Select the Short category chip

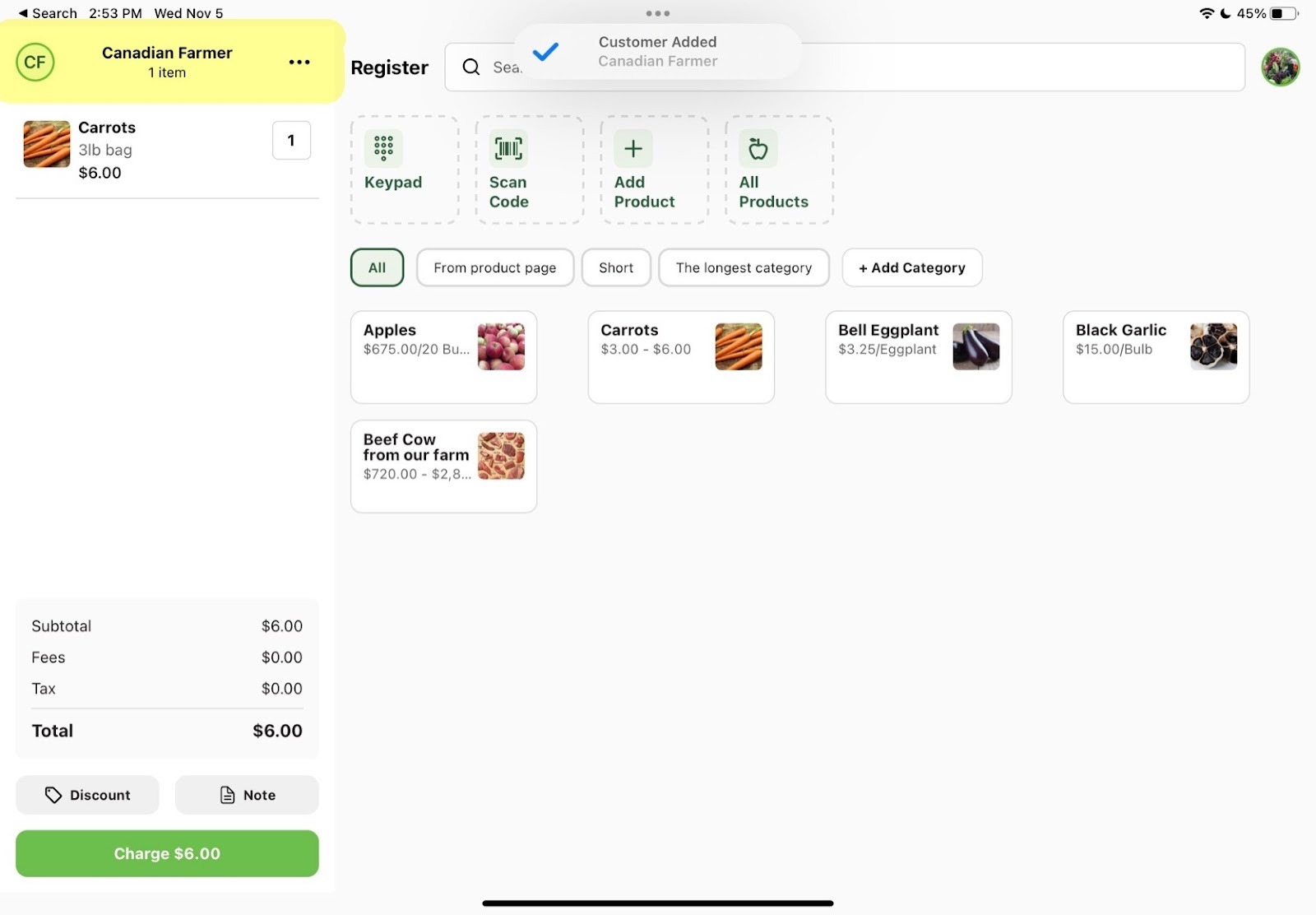tap(615, 267)
